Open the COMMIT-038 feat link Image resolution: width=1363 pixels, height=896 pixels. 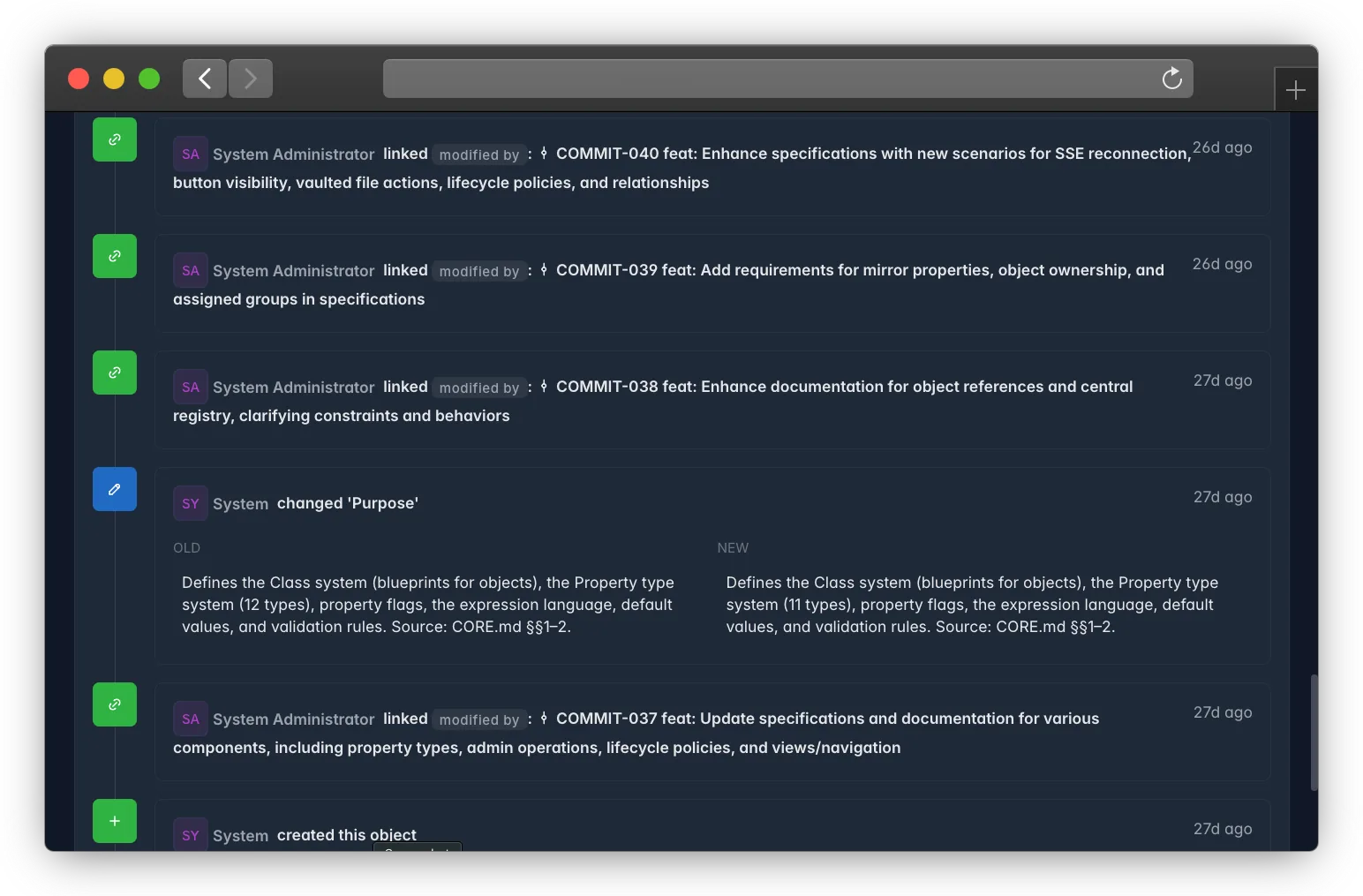point(653,401)
